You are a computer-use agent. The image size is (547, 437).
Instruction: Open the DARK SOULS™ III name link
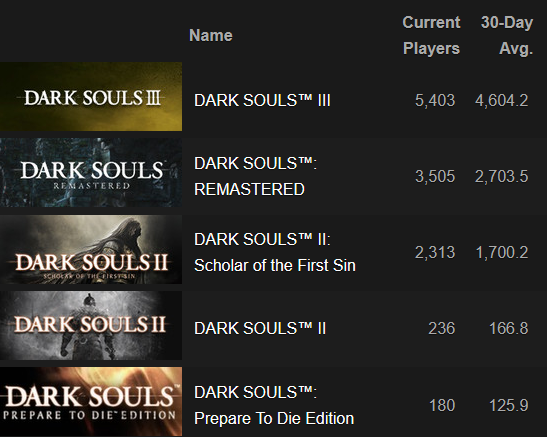262,100
